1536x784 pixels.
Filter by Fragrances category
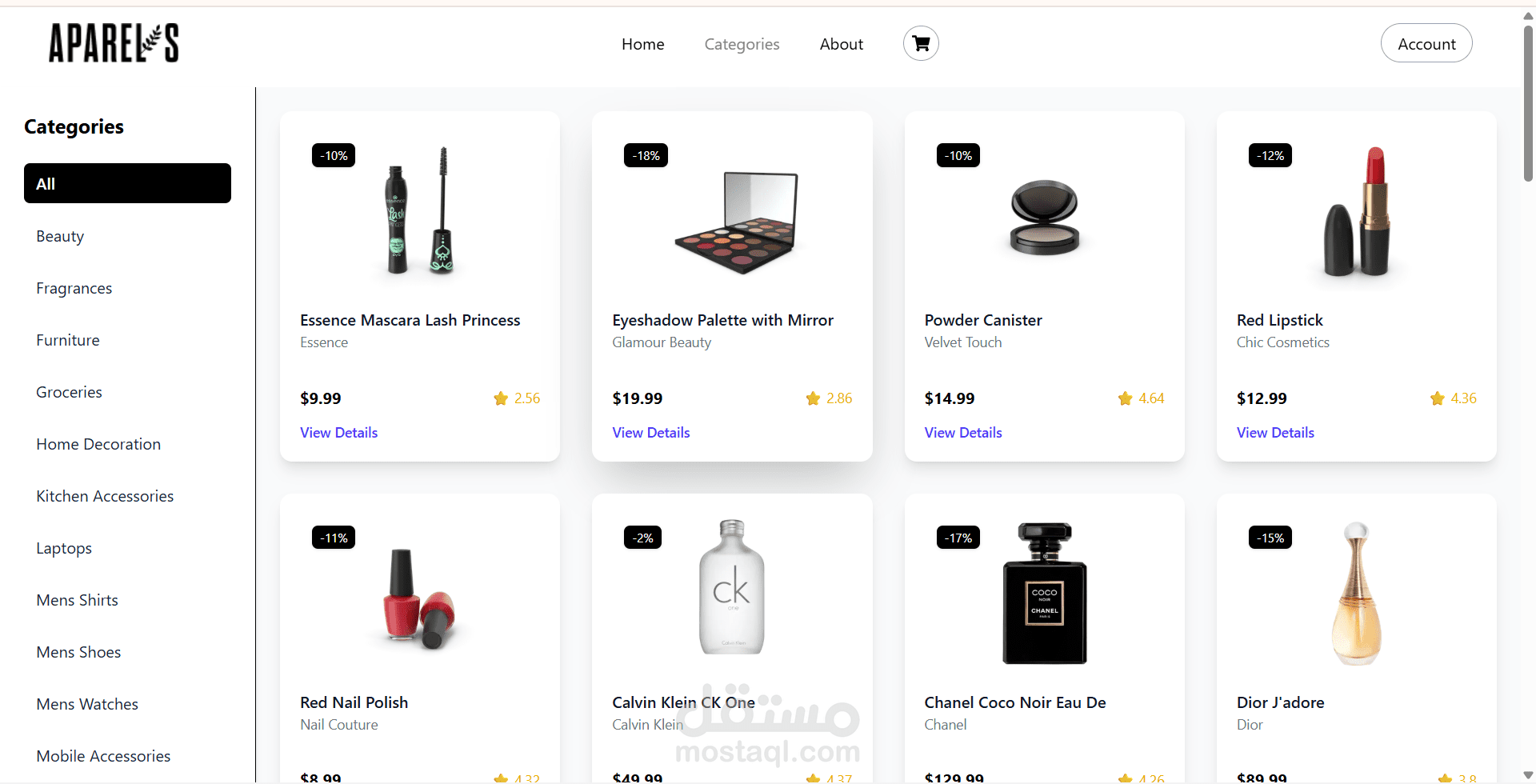[74, 288]
